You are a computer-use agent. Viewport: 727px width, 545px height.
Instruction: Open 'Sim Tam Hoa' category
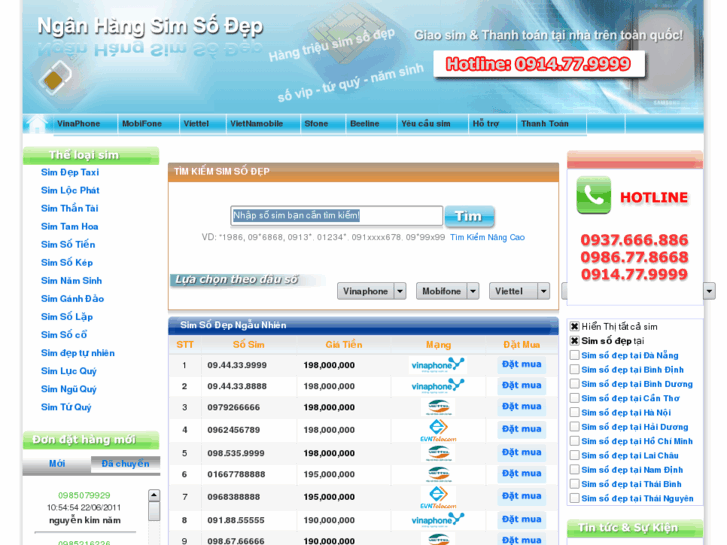click(70, 227)
